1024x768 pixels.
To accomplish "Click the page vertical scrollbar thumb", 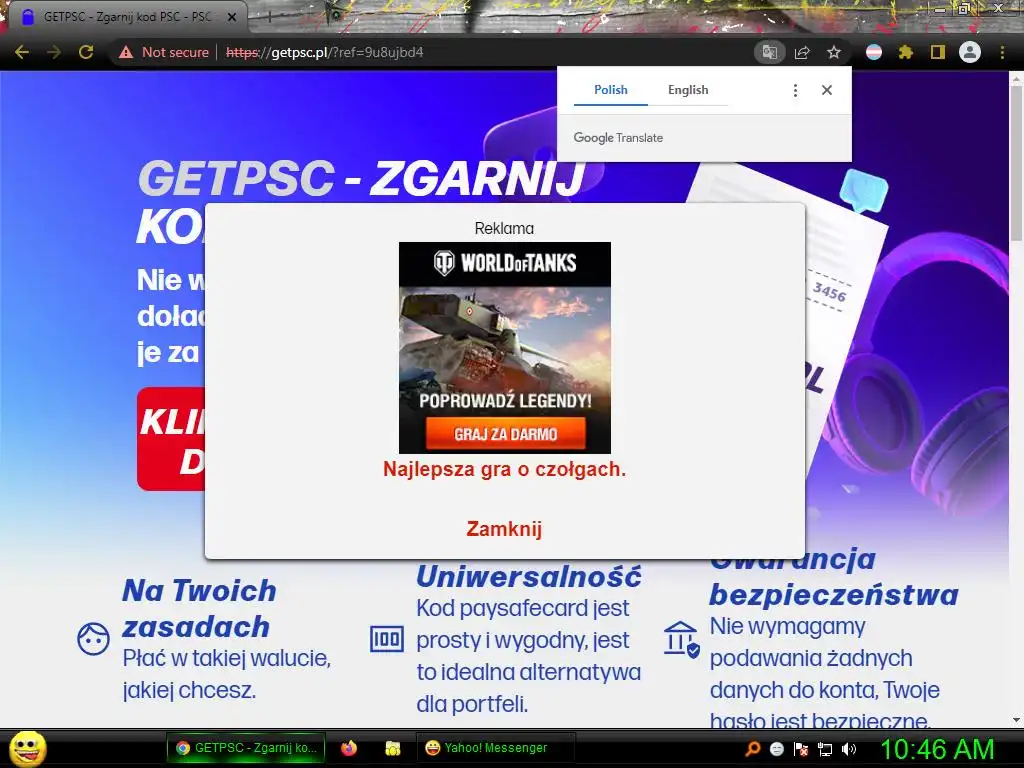I will (1016, 163).
